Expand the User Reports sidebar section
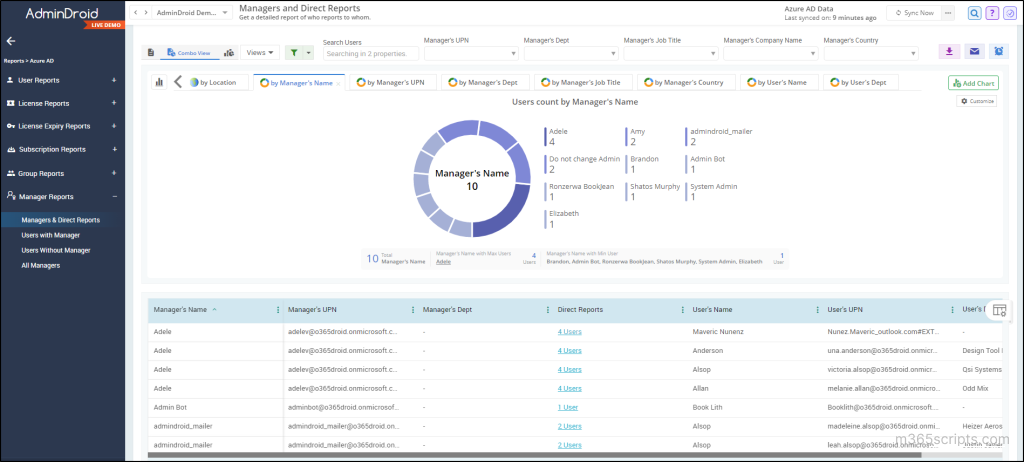Image resolution: width=1024 pixels, height=462 pixels. tap(114, 80)
